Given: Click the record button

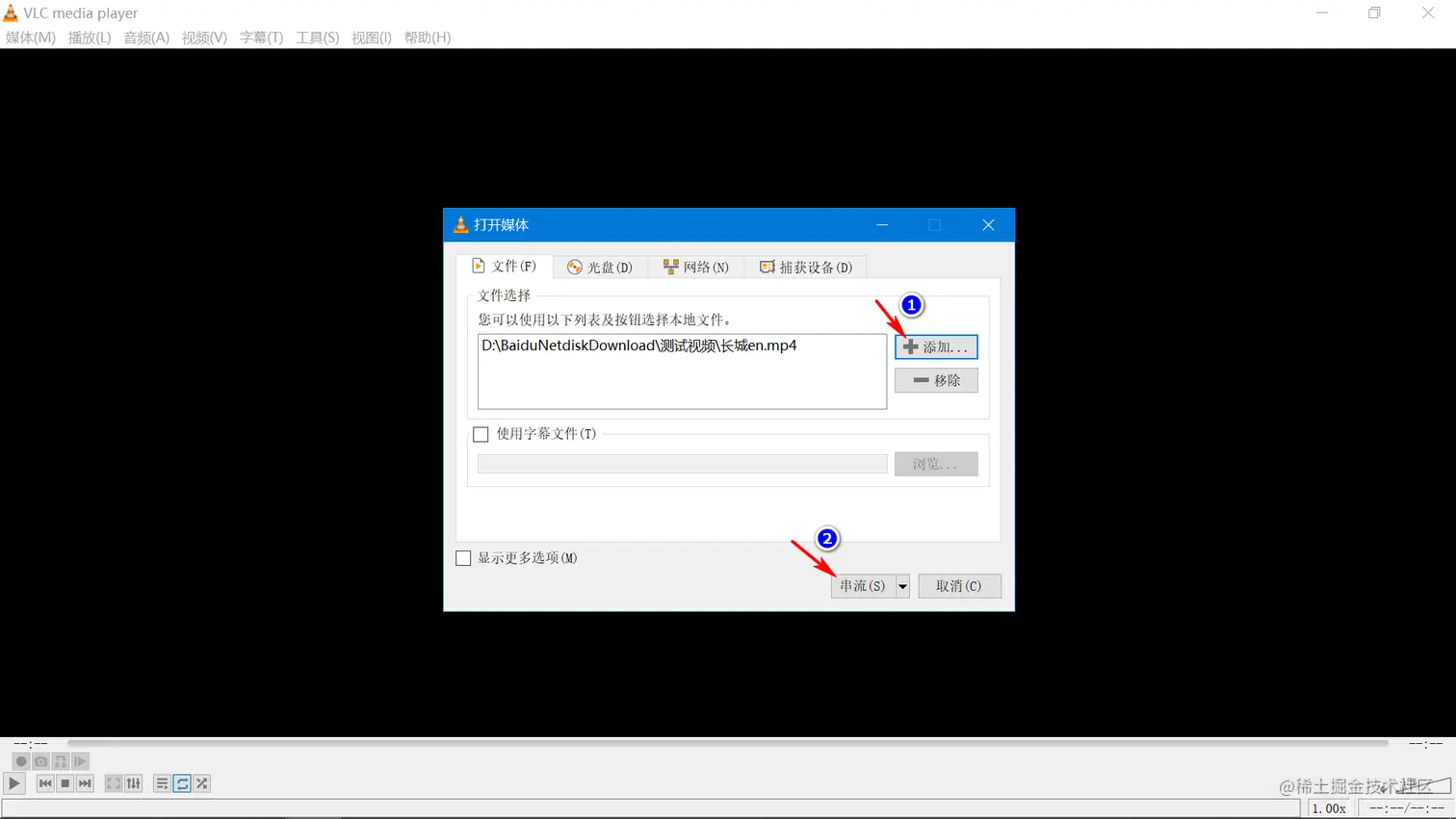Looking at the screenshot, I should pos(21,761).
